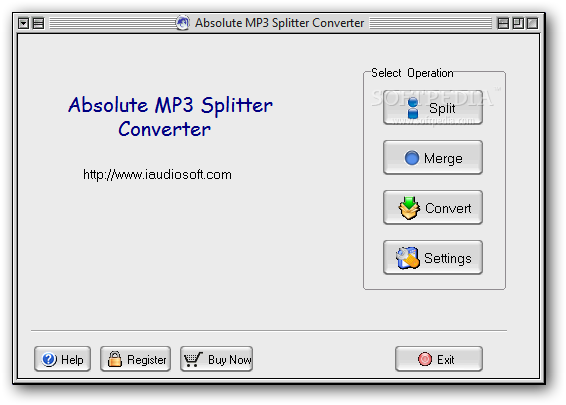Click the Buy Now button
Image resolution: width=566 pixels, height=405 pixels.
click(x=217, y=359)
